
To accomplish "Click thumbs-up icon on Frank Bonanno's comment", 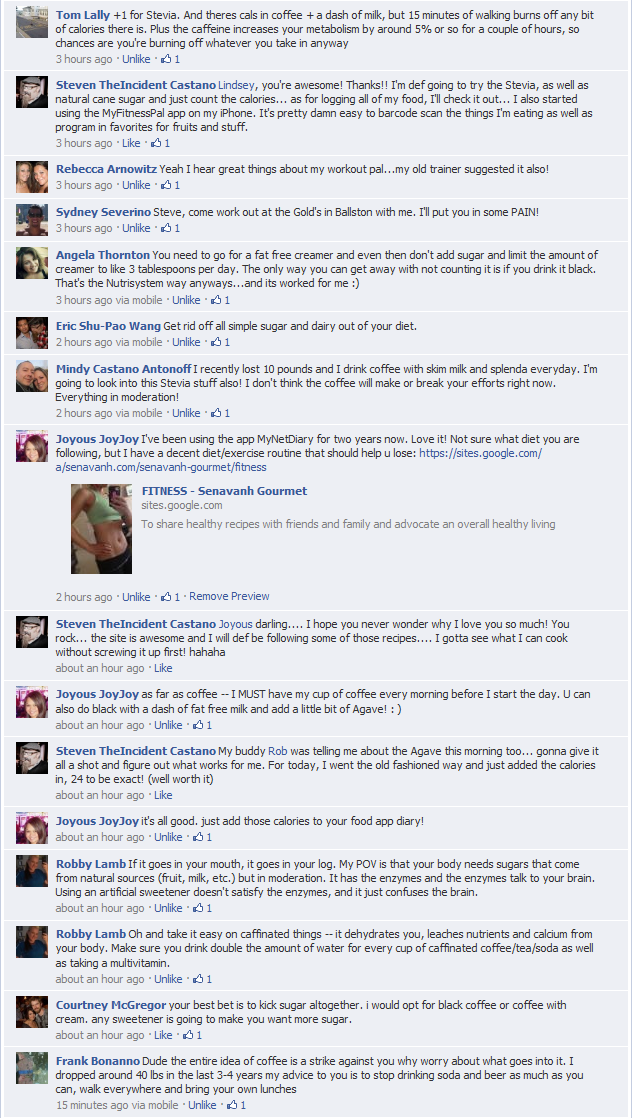I will point(232,1104).
